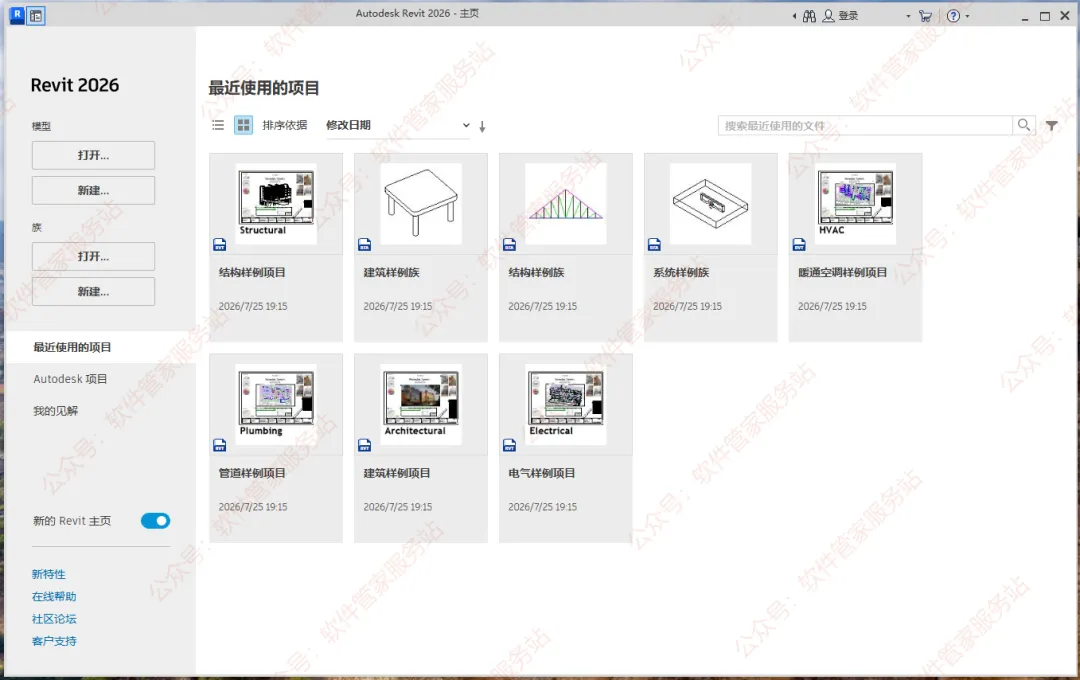This screenshot has width=1080, height=680.
Task: Open 客户支持 link
Action: pos(54,641)
